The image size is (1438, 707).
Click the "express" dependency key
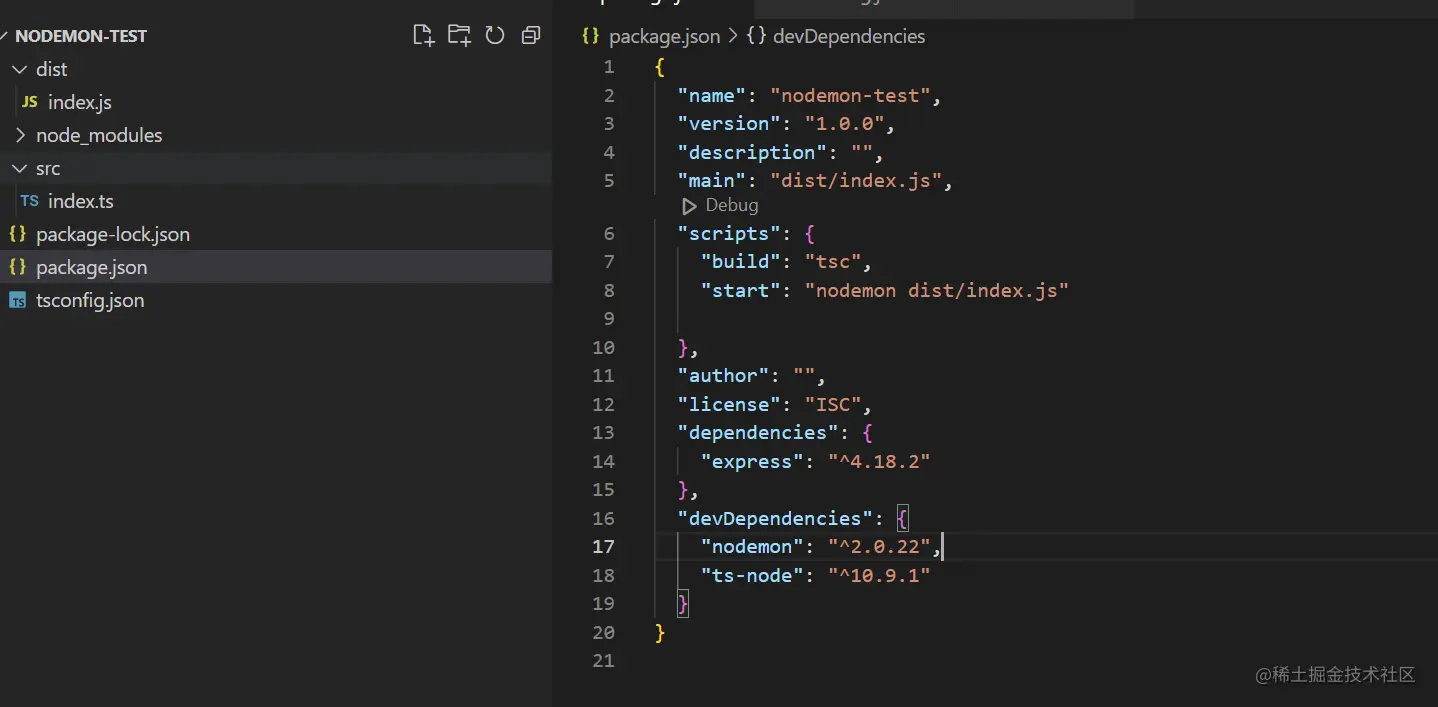tap(752, 461)
